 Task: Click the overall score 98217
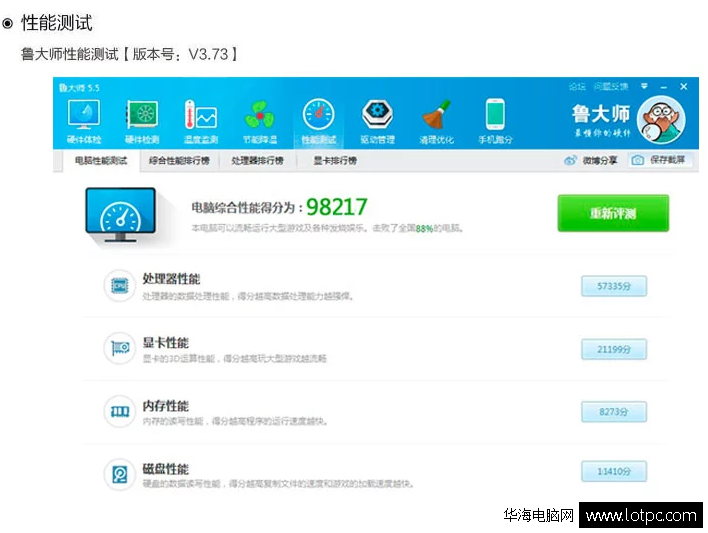pos(337,207)
